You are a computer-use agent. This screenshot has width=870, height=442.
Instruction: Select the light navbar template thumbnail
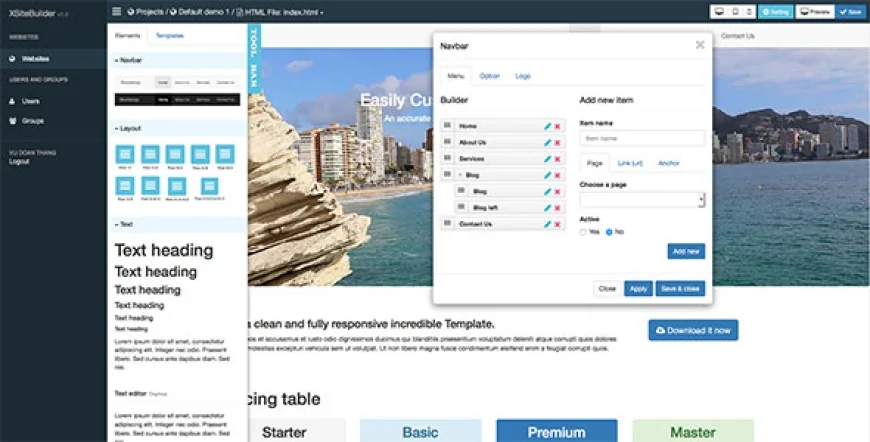tap(178, 82)
